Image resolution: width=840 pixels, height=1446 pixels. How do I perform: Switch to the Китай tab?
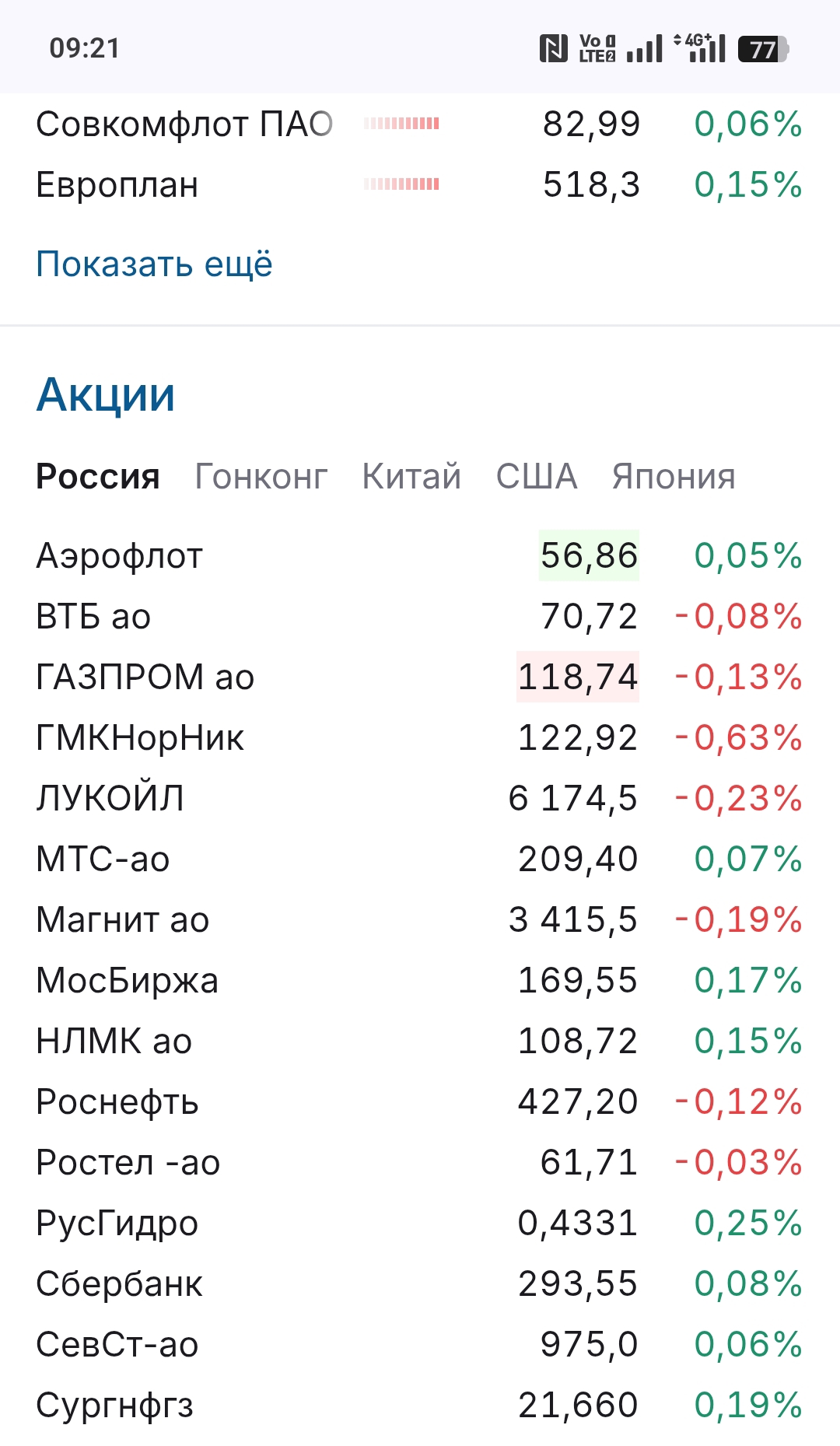pyautogui.click(x=411, y=477)
